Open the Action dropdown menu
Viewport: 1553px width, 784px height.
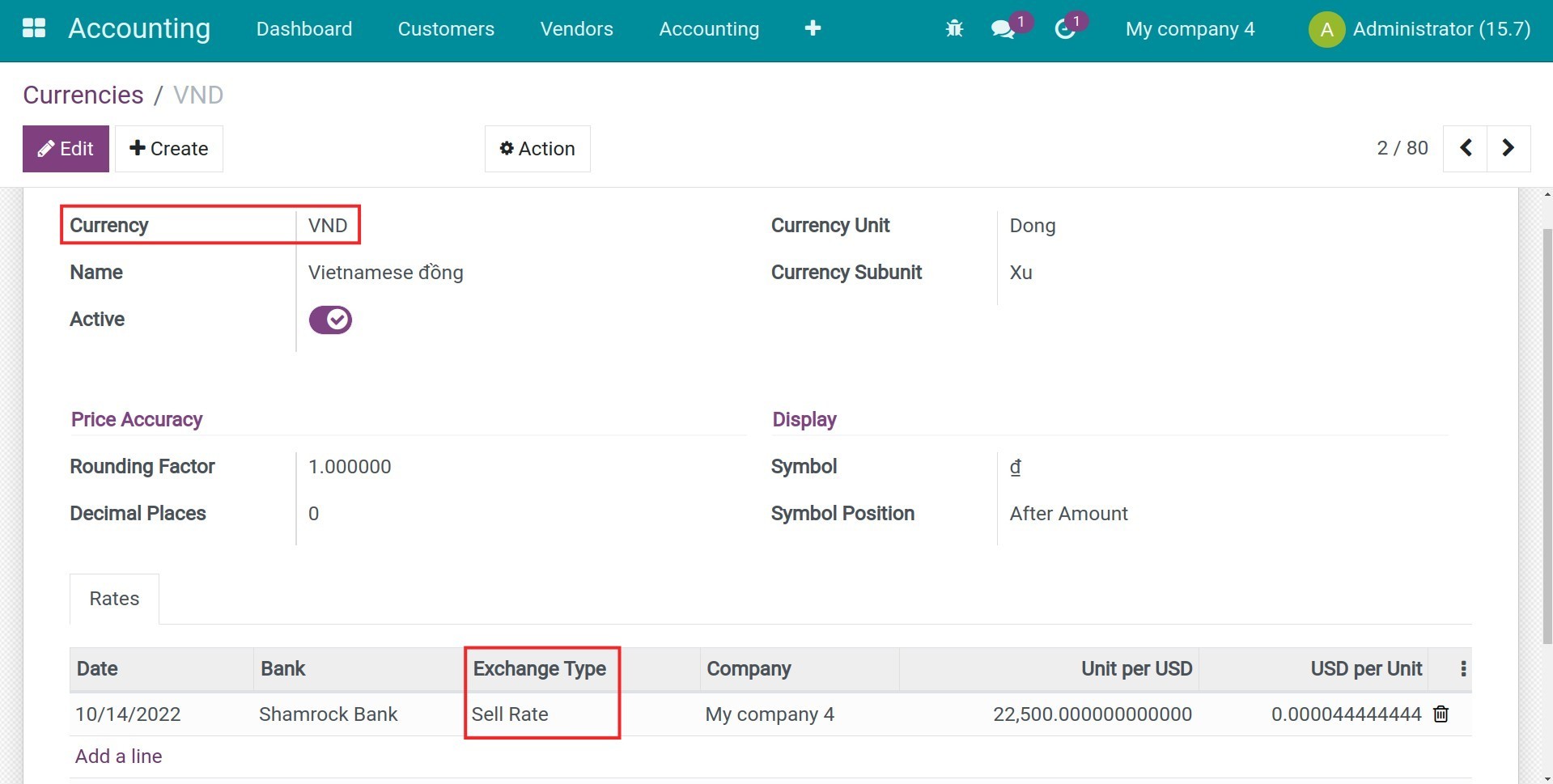[537, 148]
